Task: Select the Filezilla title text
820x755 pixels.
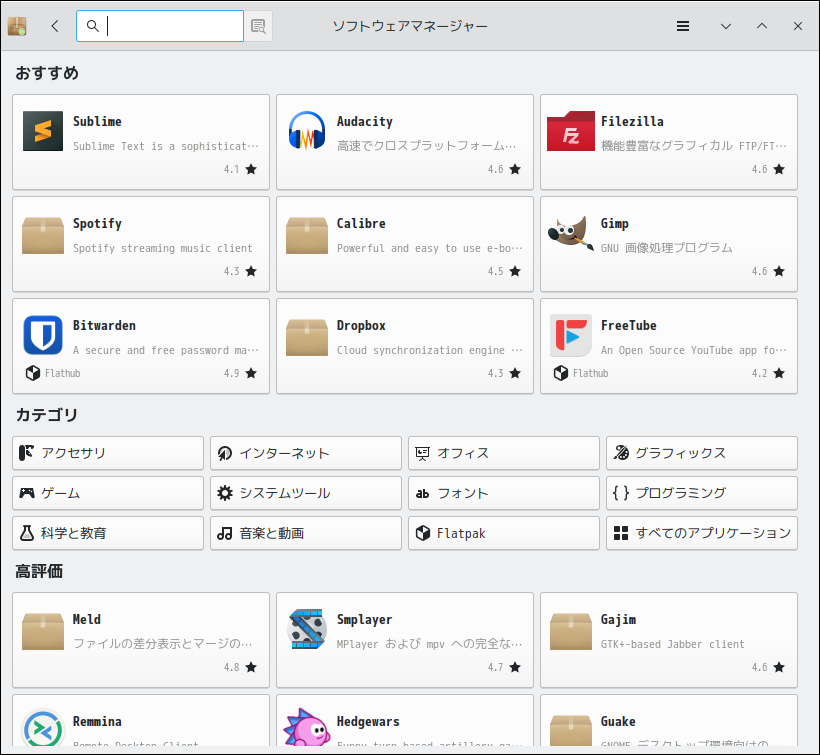Action: click(632, 121)
